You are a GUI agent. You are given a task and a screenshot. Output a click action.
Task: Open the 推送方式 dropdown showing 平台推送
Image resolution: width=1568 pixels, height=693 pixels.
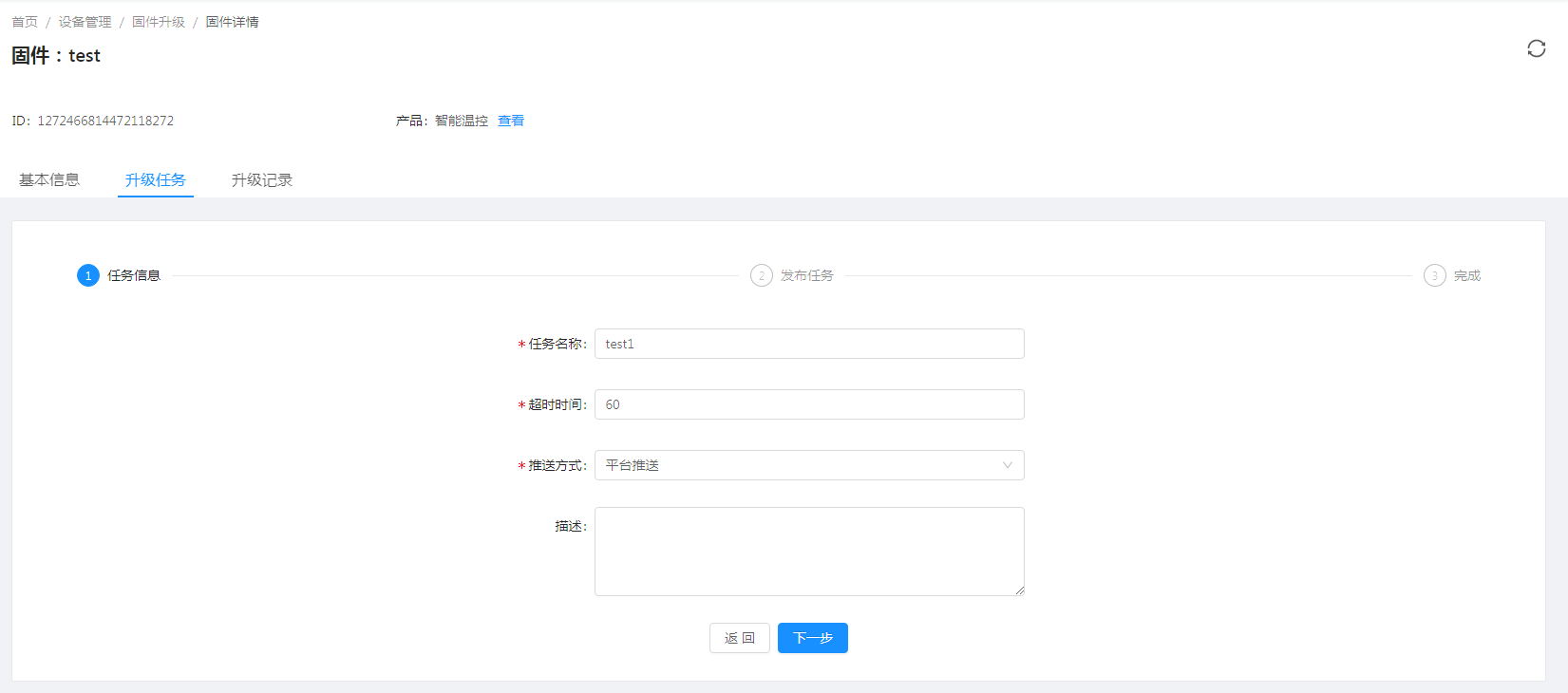pyautogui.click(x=808, y=465)
